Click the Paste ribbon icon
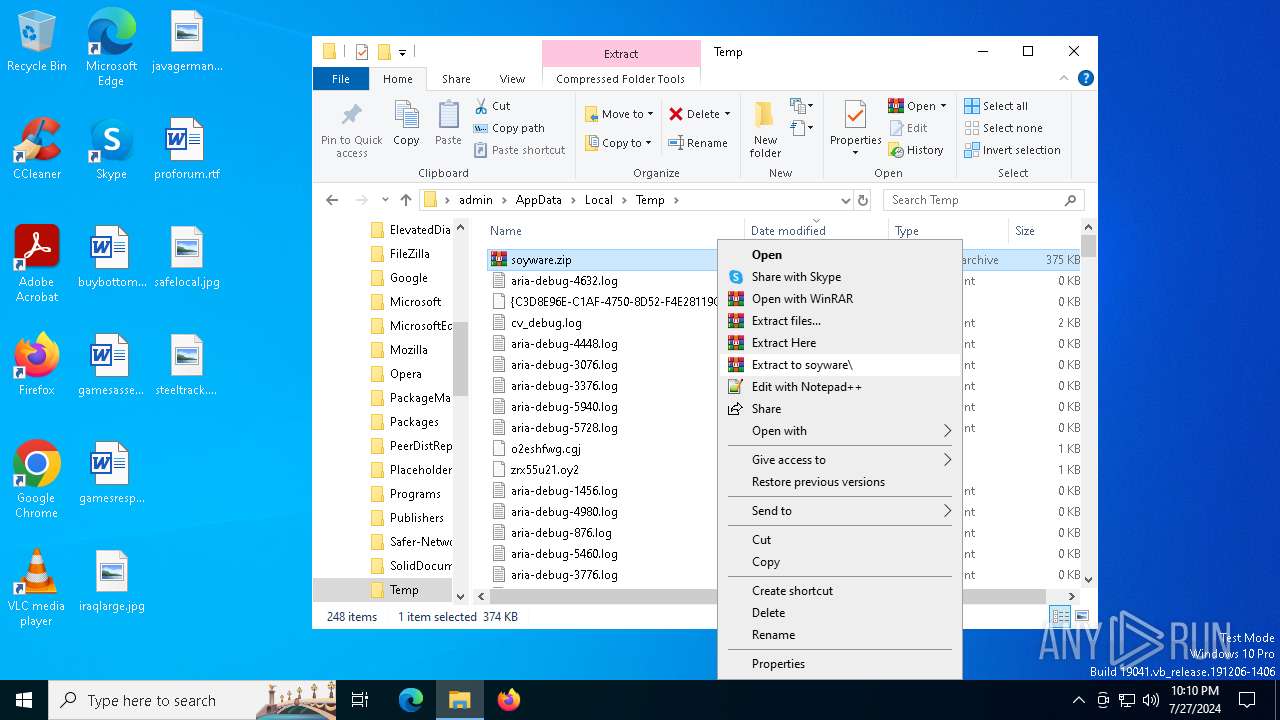Screen dimensions: 1280x720 pos(448,124)
